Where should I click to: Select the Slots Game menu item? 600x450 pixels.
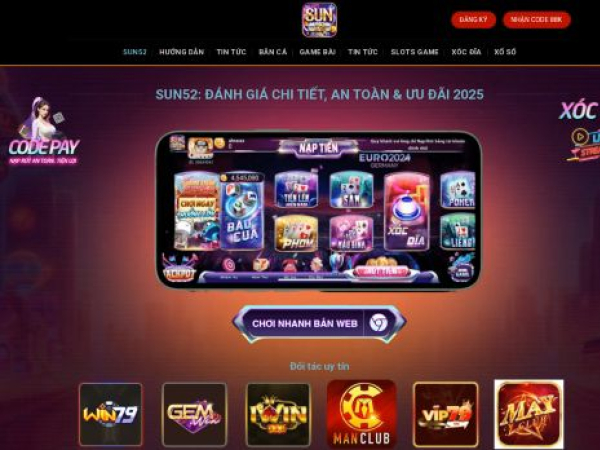(x=414, y=52)
